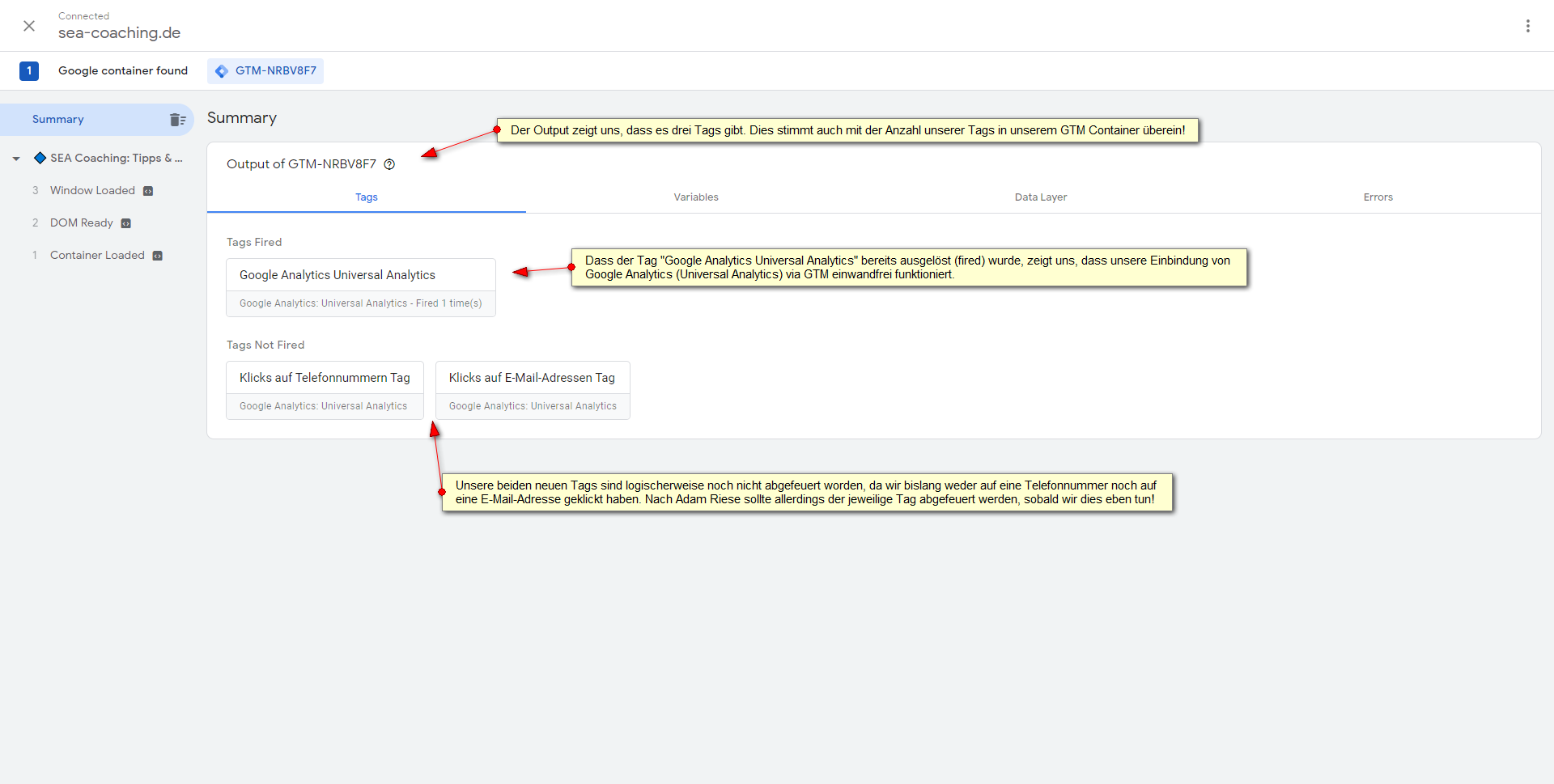This screenshot has width=1554, height=784.
Task: Click the code icon beside DOM Ready
Action: pos(125,223)
